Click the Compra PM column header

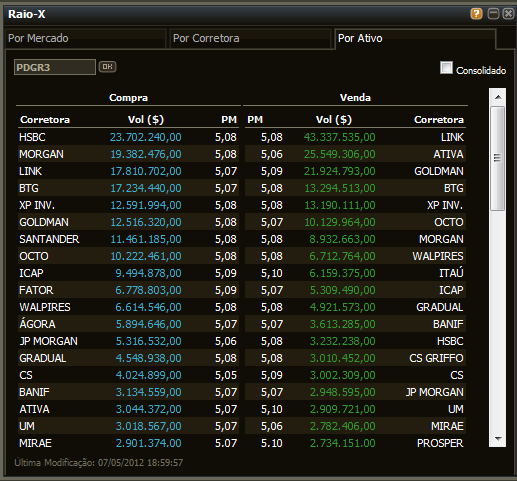coord(229,120)
